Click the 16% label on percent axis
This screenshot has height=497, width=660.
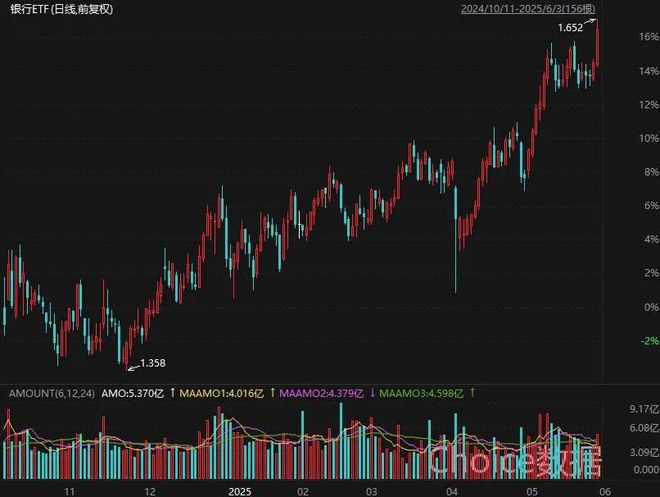pyautogui.click(x=648, y=37)
